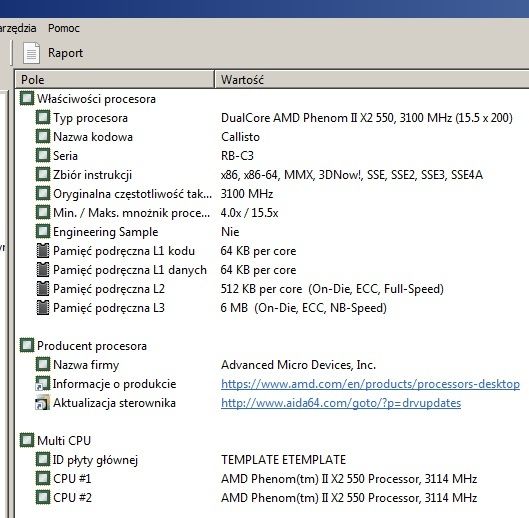Click the Advanced Micro Devices, Inc. value
The height and width of the screenshot is (518, 529).
click(x=298, y=365)
